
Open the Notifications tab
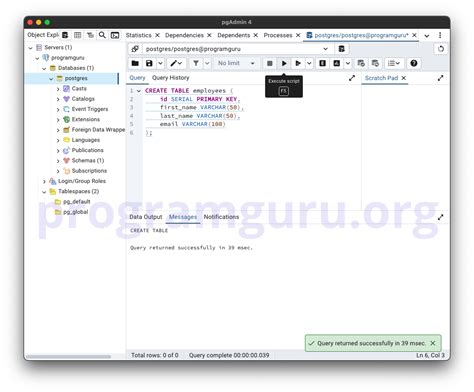(221, 217)
